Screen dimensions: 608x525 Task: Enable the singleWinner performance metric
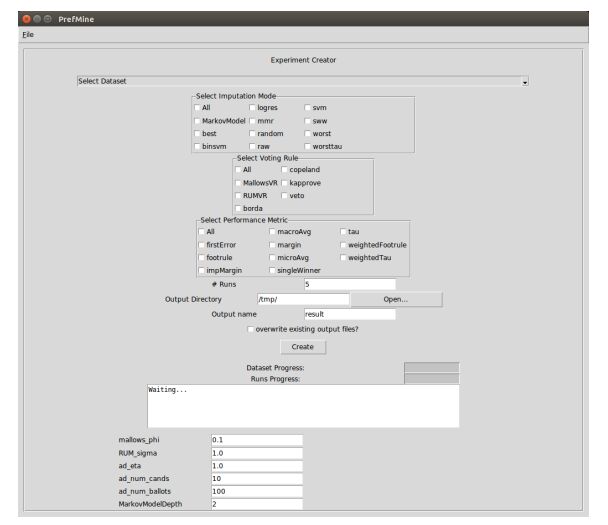pos(272,270)
